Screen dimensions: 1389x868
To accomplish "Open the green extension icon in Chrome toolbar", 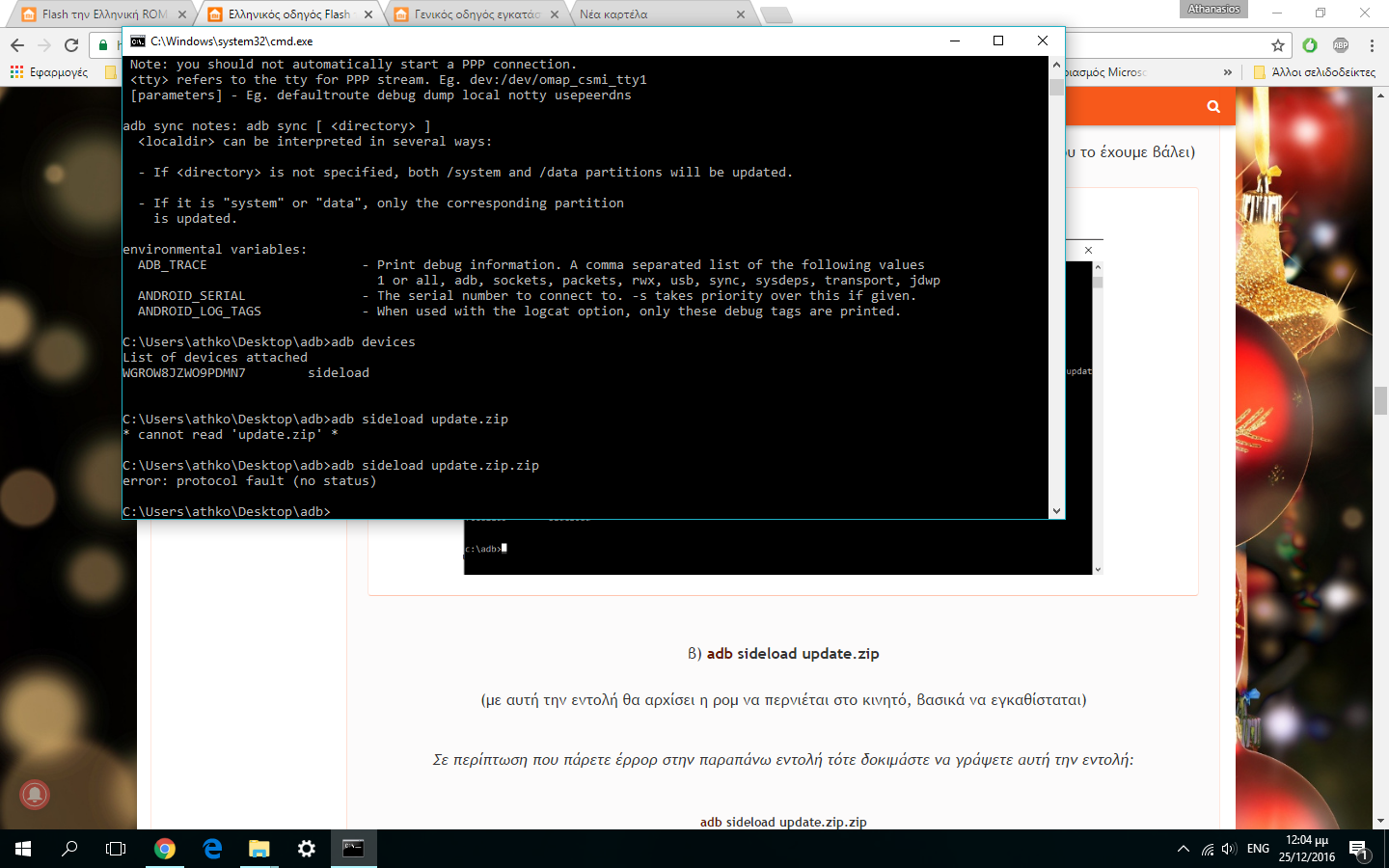I will (x=1310, y=45).
